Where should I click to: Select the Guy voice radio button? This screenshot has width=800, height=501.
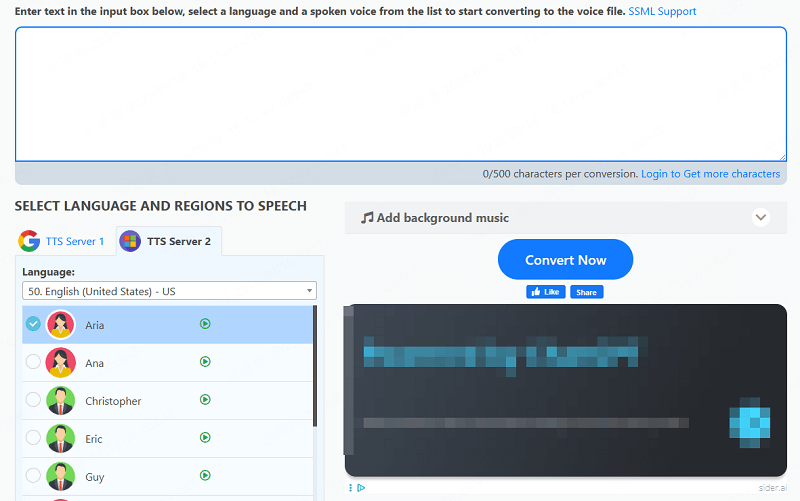click(33, 475)
